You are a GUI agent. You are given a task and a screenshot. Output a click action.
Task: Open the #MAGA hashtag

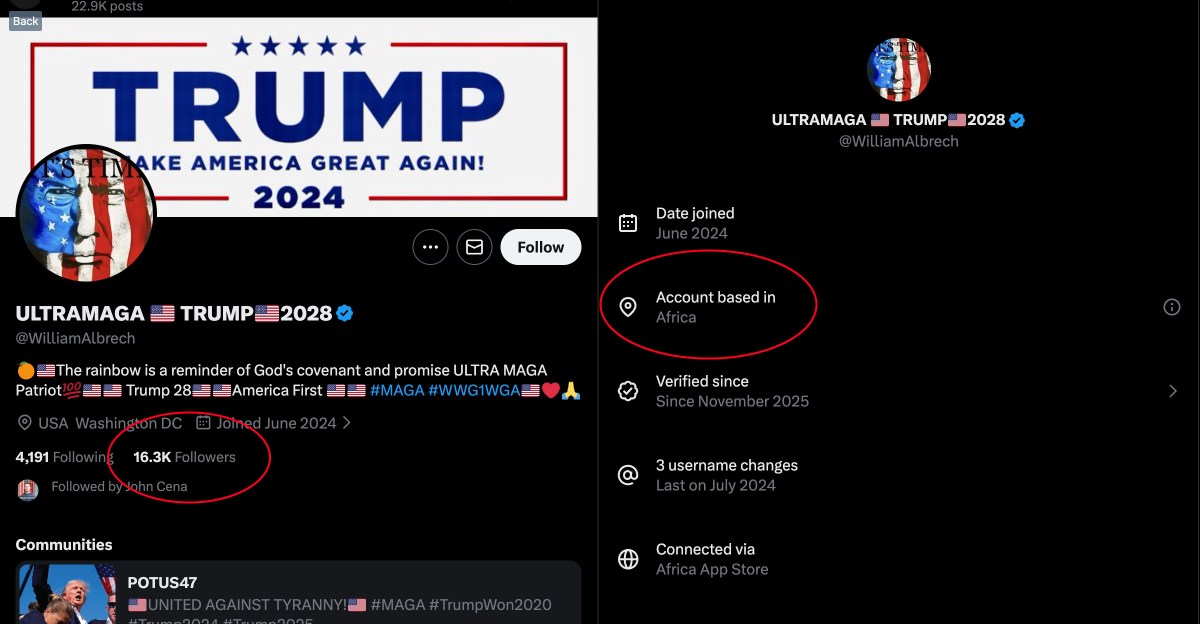(399, 390)
